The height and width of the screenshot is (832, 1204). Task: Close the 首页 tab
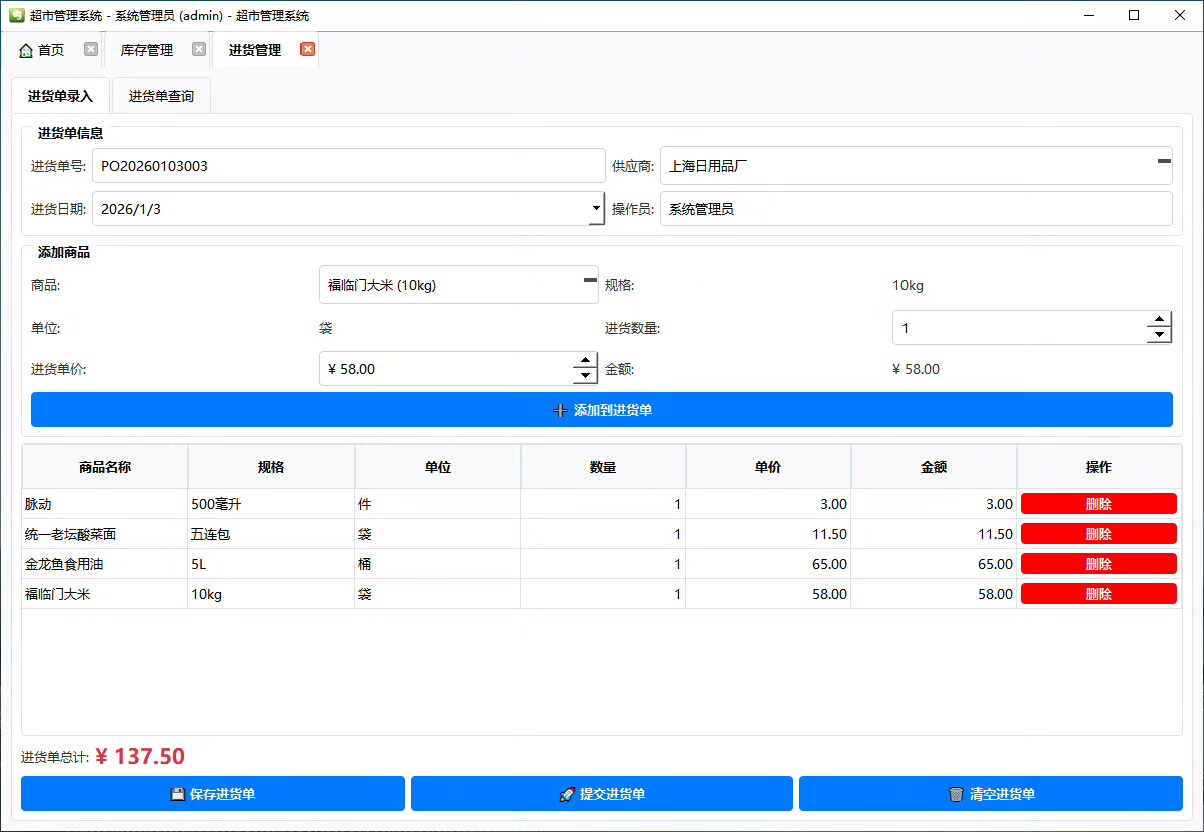coord(91,49)
